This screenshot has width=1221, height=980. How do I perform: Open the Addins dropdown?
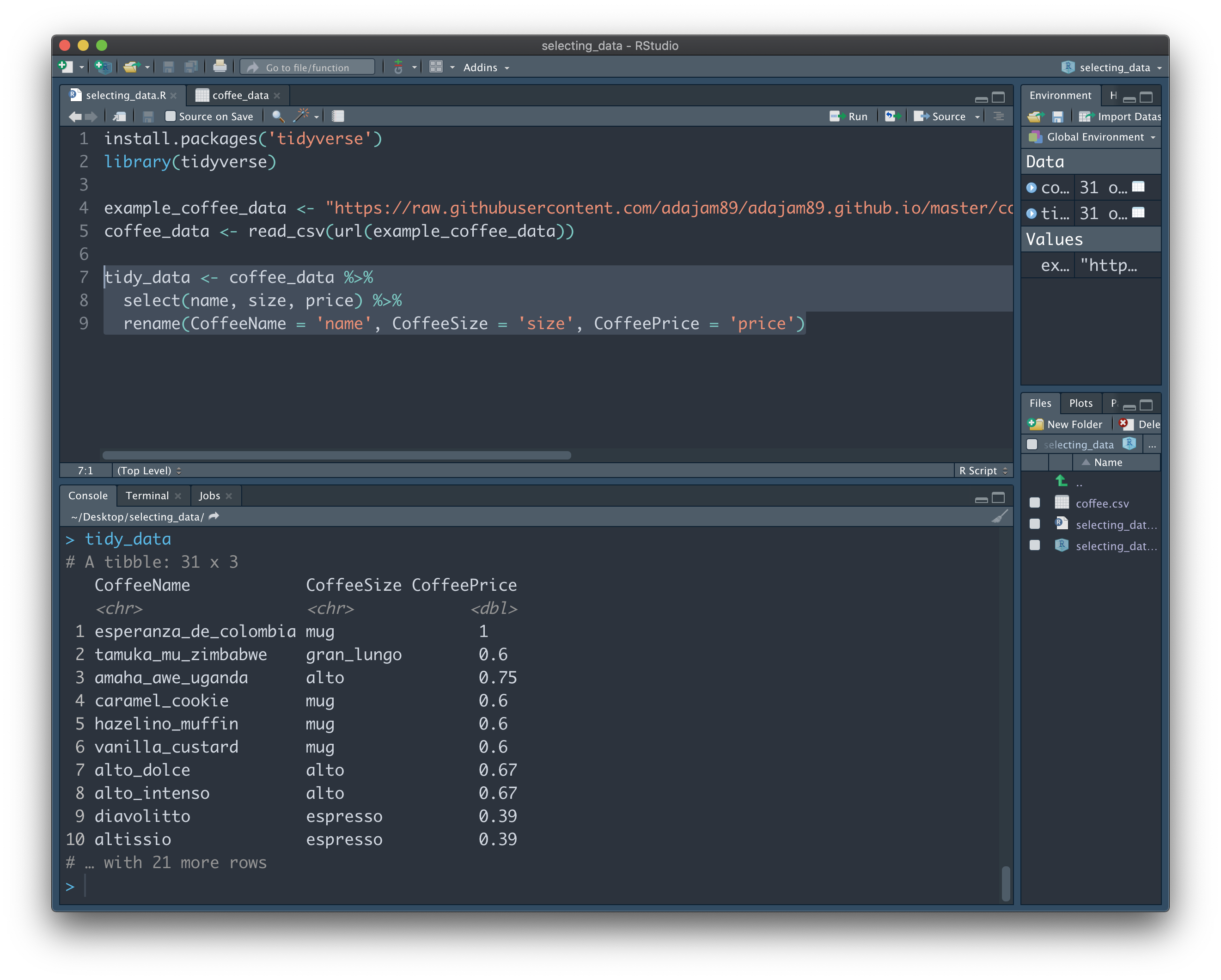486,67
